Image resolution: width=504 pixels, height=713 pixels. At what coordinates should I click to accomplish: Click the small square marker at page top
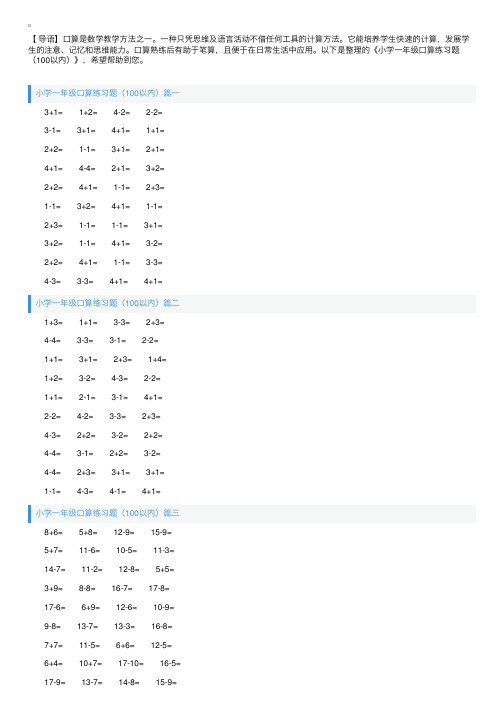[x=30, y=25]
